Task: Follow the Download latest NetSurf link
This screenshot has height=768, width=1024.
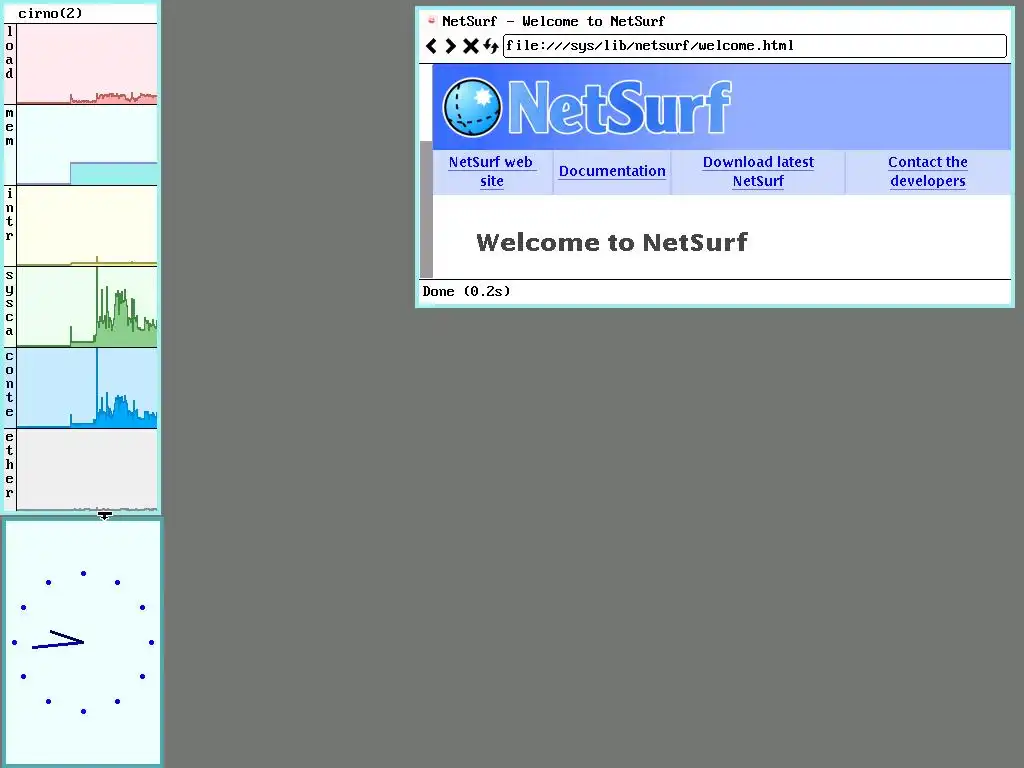Action: [x=758, y=171]
